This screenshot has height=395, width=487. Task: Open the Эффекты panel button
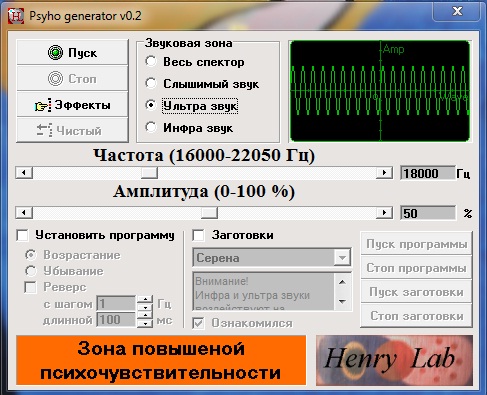coord(72,105)
